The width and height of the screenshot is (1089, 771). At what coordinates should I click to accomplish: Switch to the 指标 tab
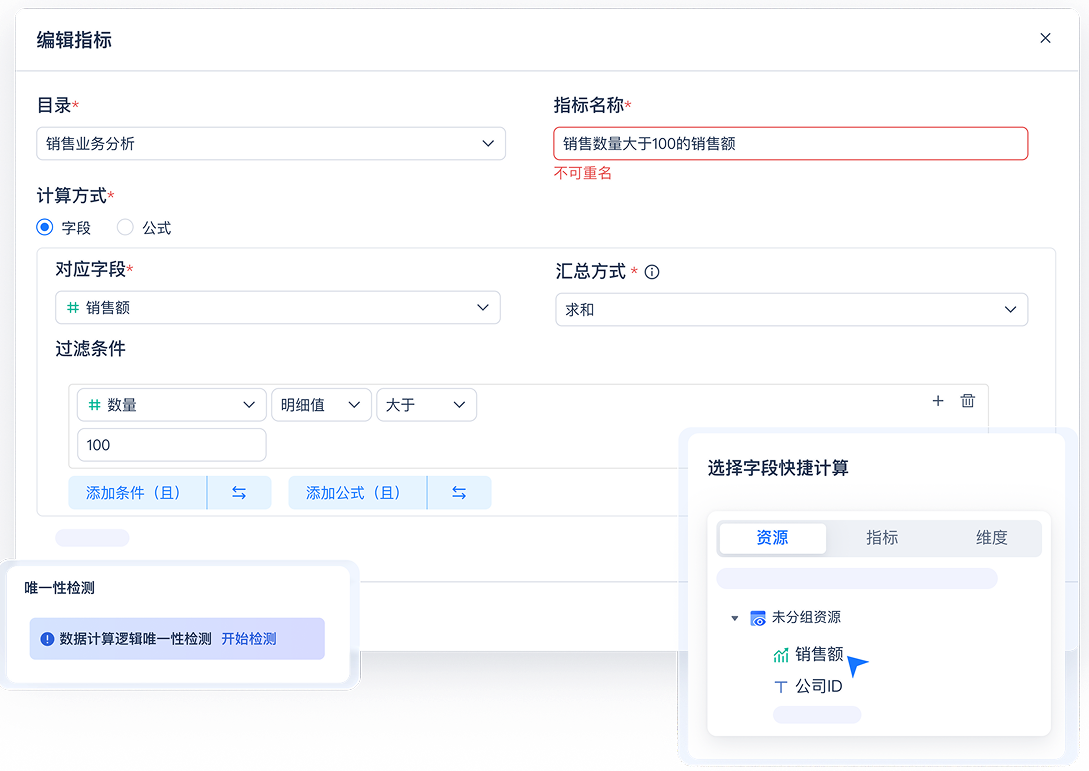click(x=881, y=538)
